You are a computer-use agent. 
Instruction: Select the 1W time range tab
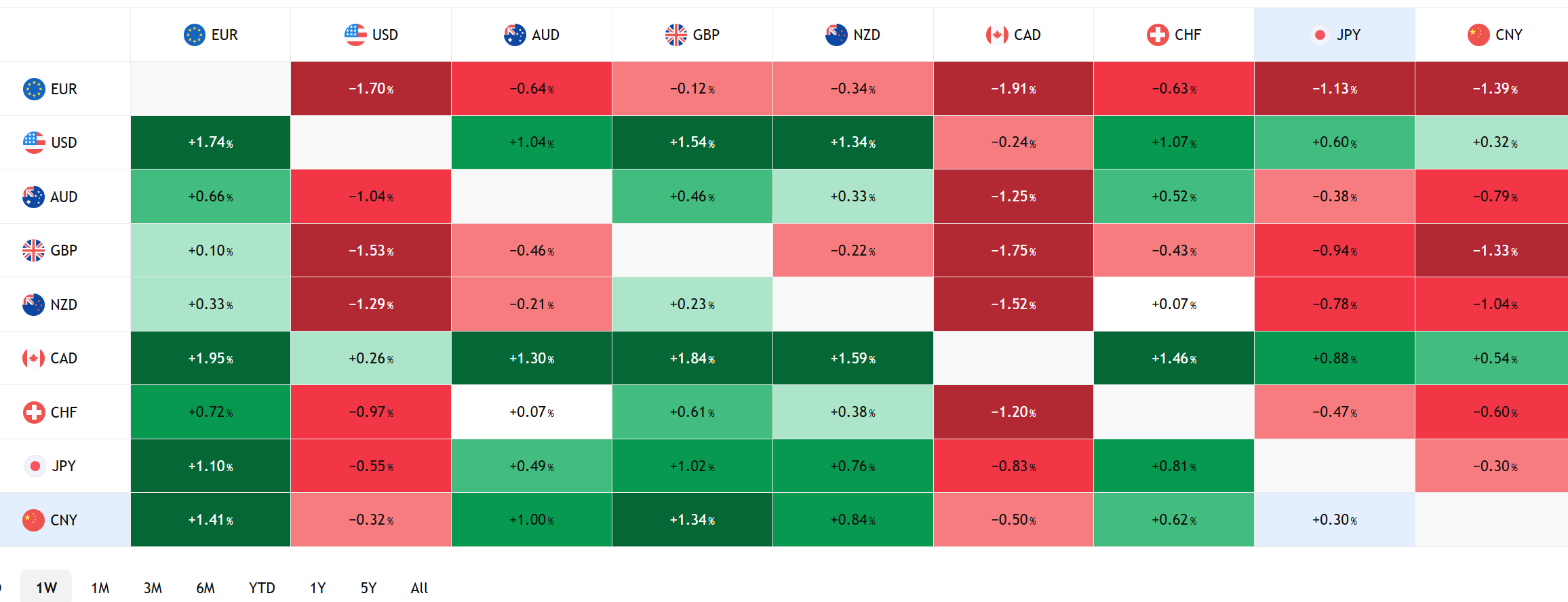46,588
